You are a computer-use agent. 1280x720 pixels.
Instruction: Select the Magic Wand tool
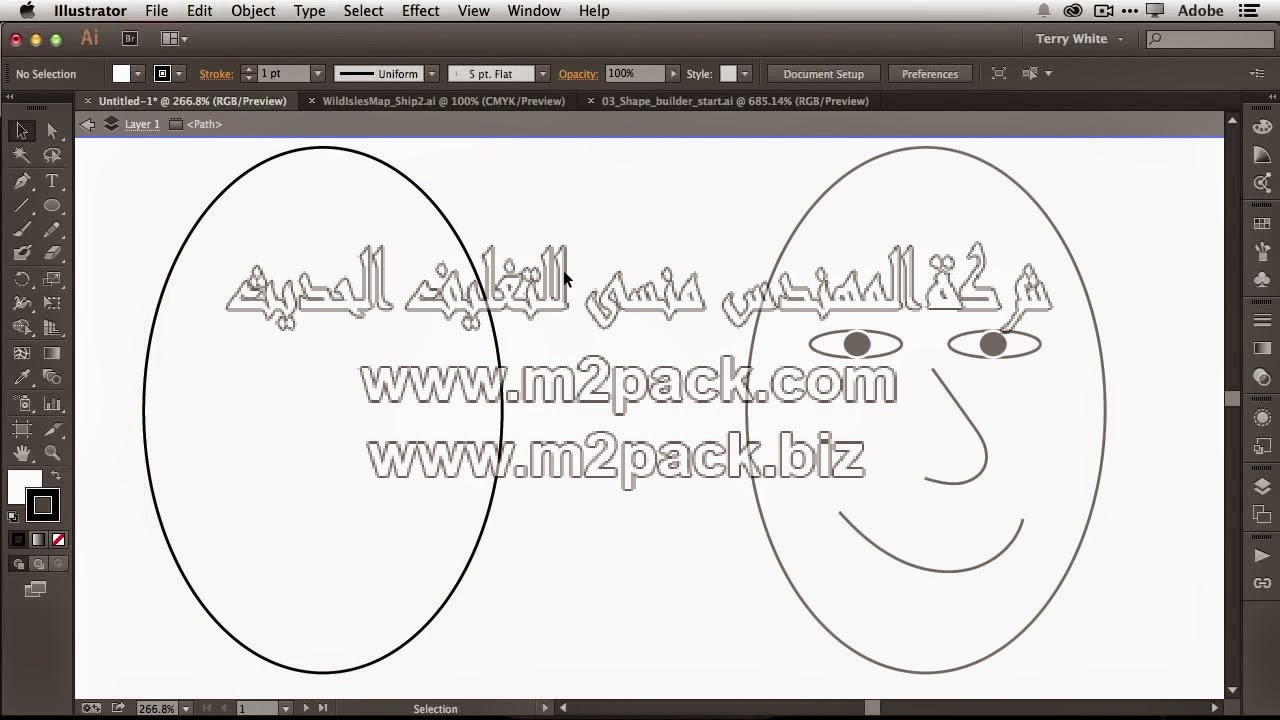pos(22,156)
